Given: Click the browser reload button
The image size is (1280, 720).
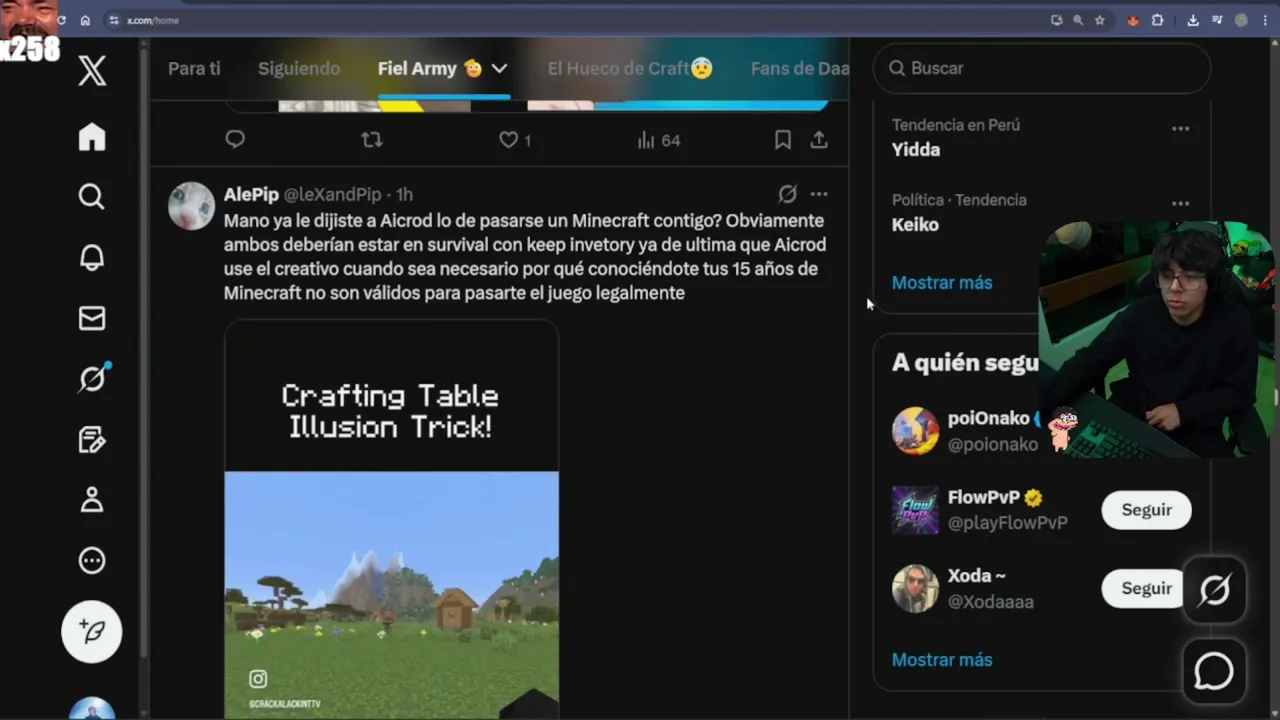Looking at the screenshot, I should tap(62, 20).
